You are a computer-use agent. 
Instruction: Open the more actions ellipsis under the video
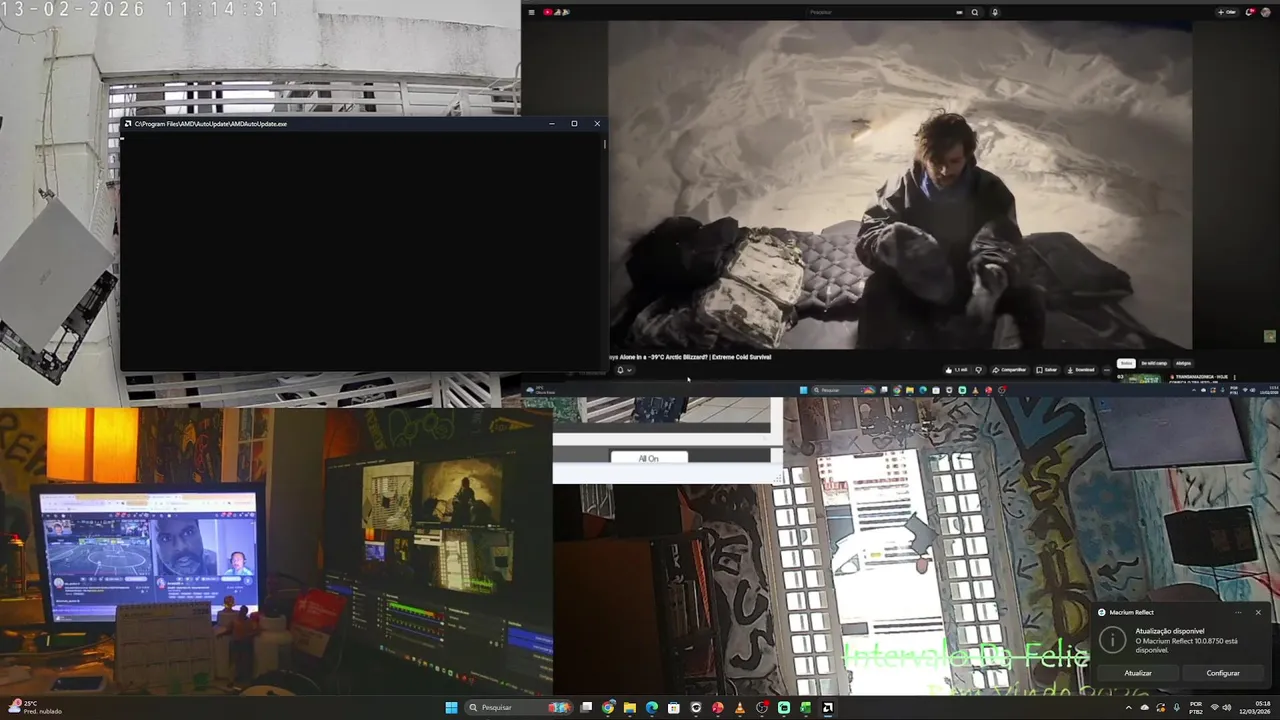click(1107, 370)
